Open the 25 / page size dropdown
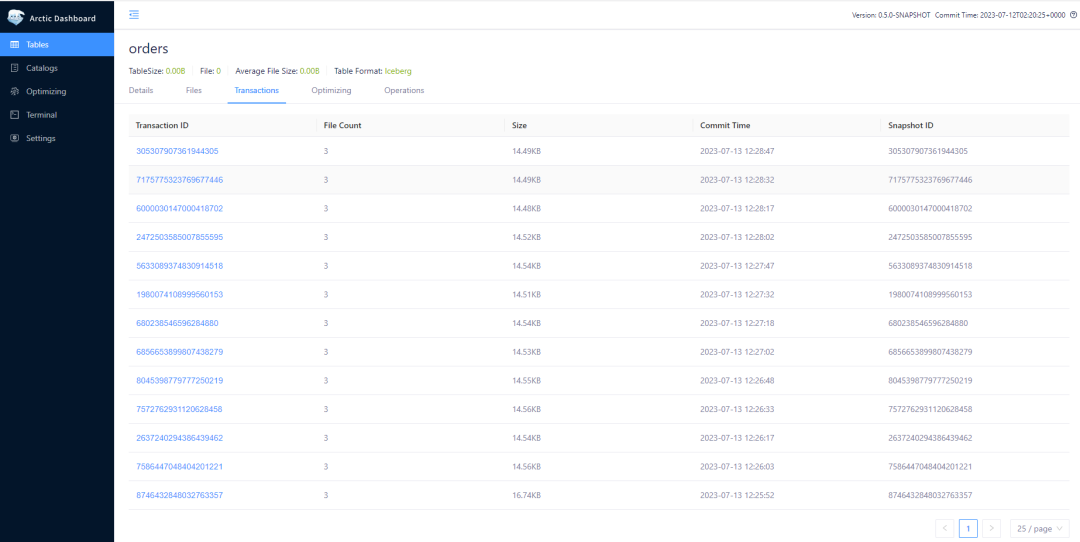Screen dimensions: 1080x542 (1042, 528)
